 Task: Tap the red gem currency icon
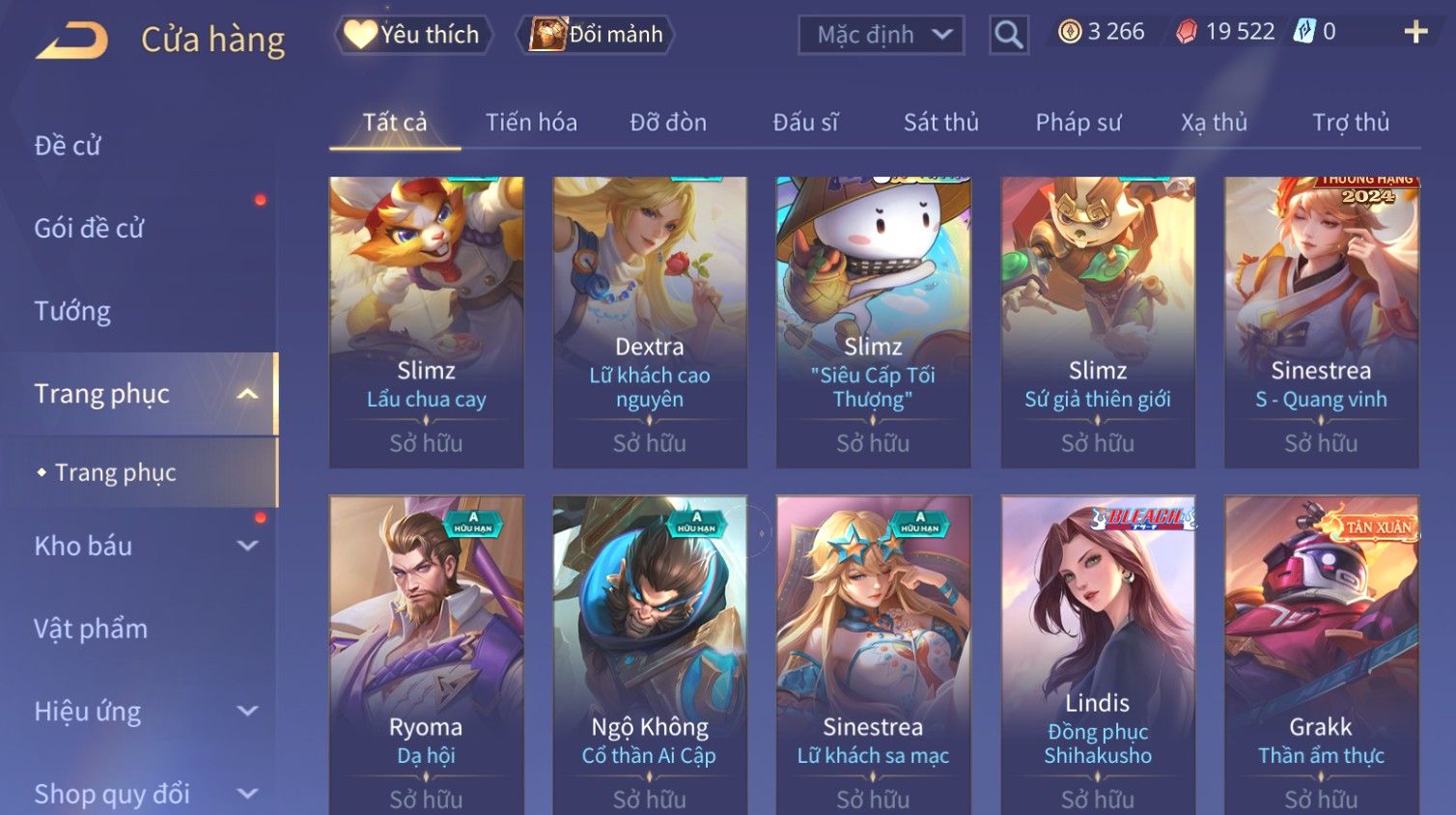click(x=1186, y=33)
